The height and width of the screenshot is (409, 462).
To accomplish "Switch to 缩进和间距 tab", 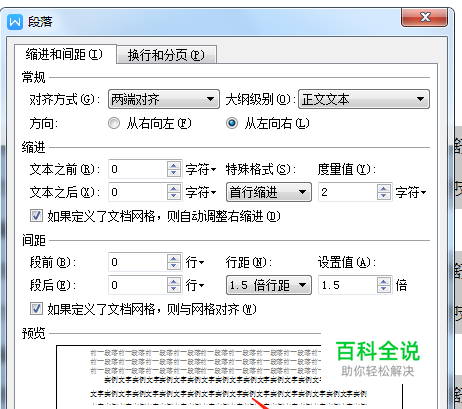I will point(64,54).
